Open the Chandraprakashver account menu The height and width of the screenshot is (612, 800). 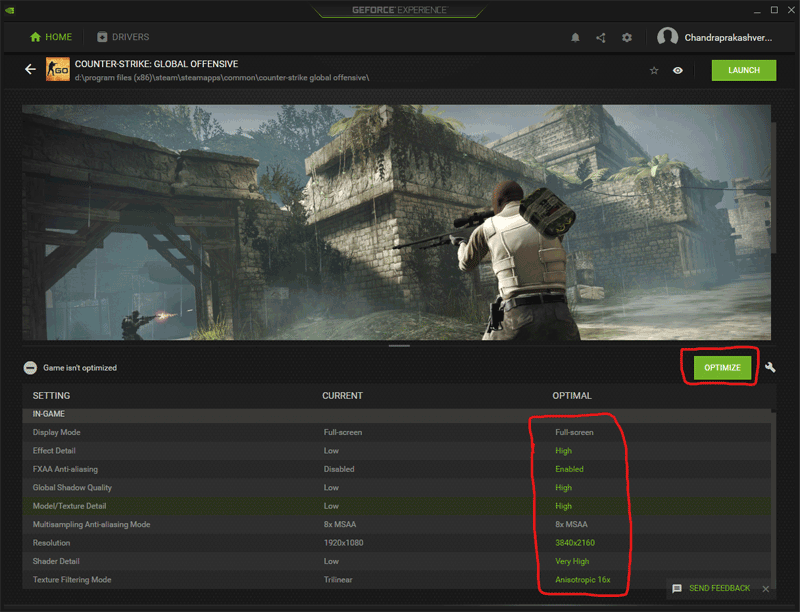tap(728, 37)
